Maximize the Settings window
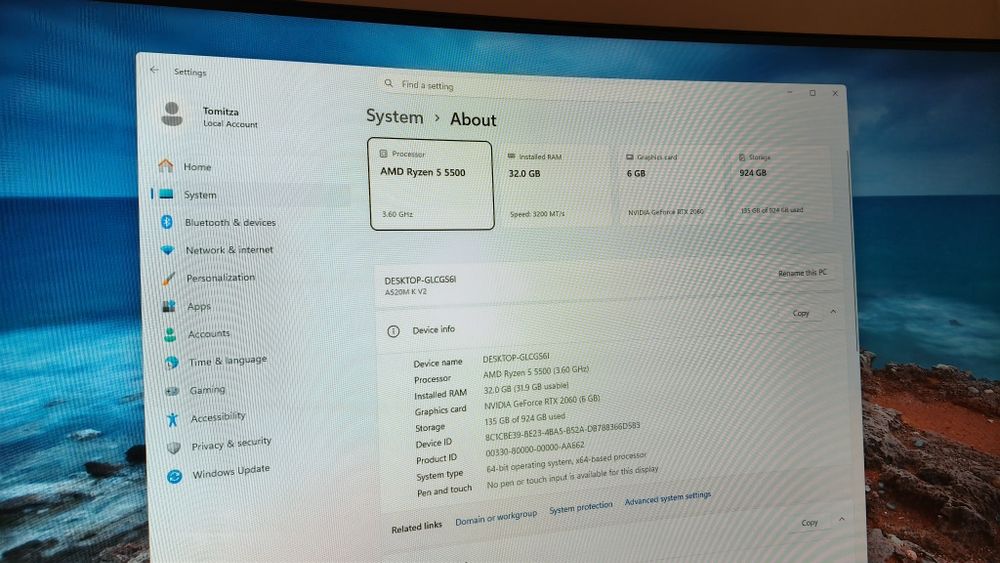1000x563 pixels. (x=812, y=92)
